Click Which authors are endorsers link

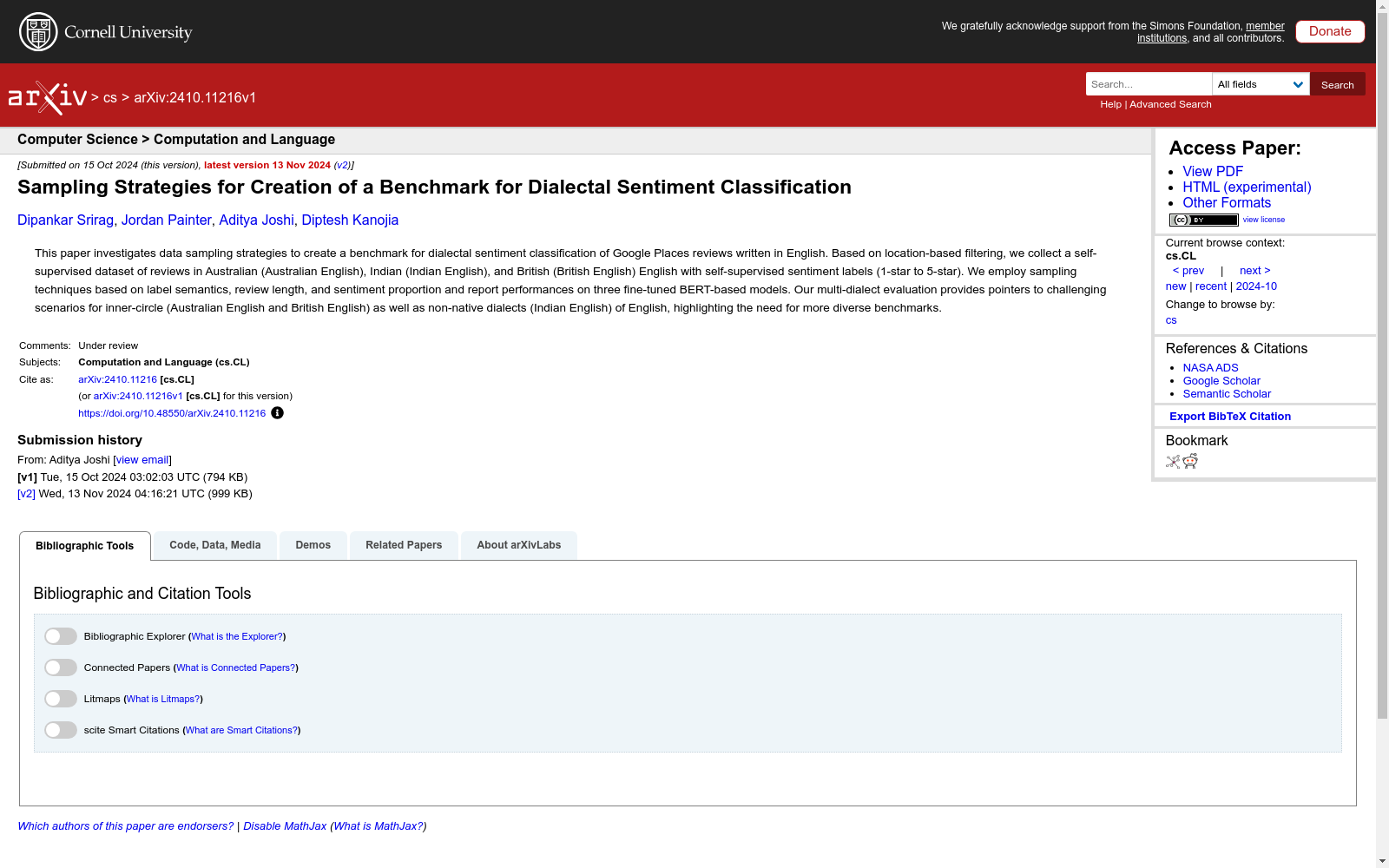[x=126, y=826]
